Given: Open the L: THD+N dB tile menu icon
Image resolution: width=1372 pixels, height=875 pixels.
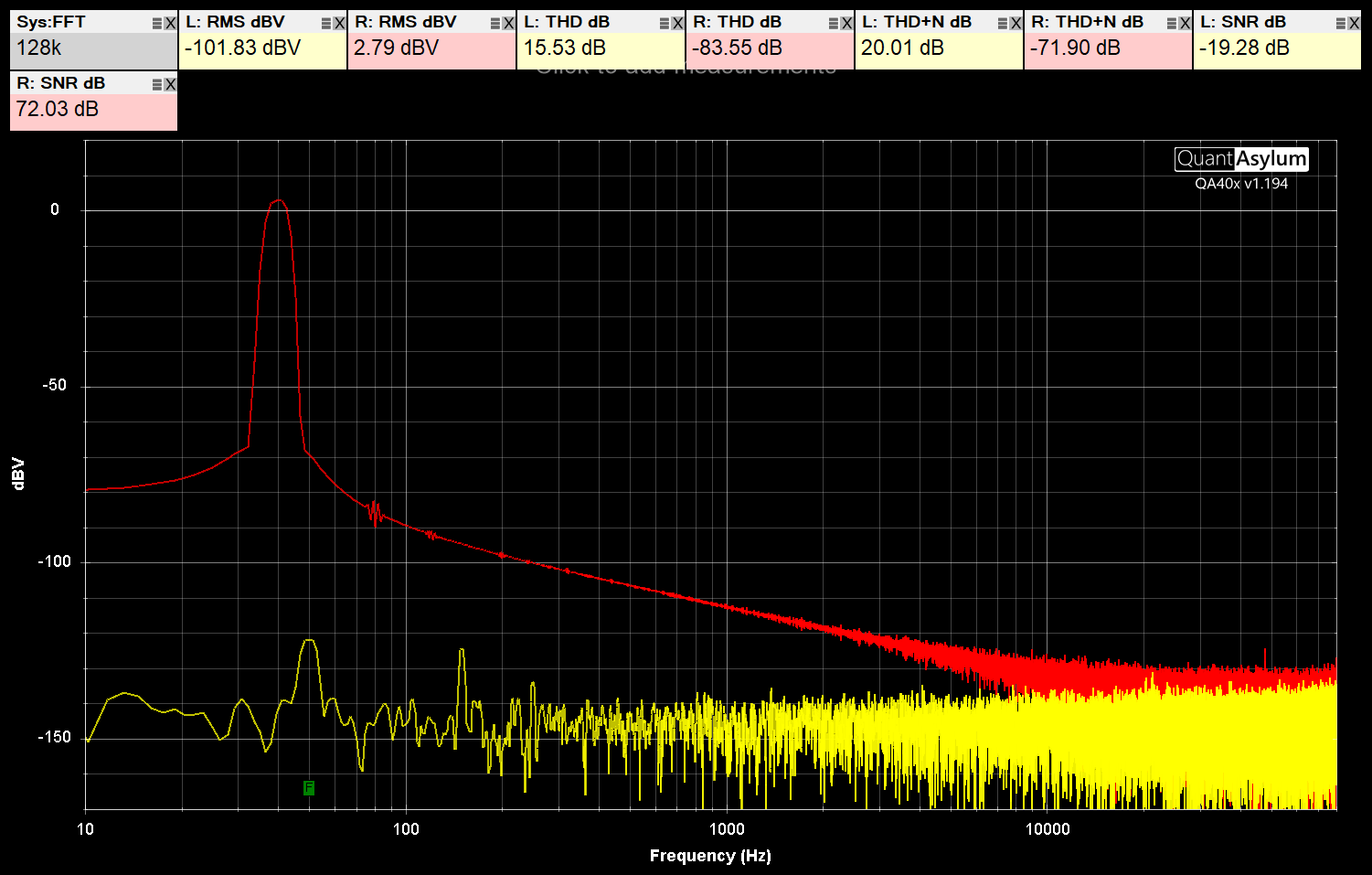Looking at the screenshot, I should click(x=1004, y=23).
